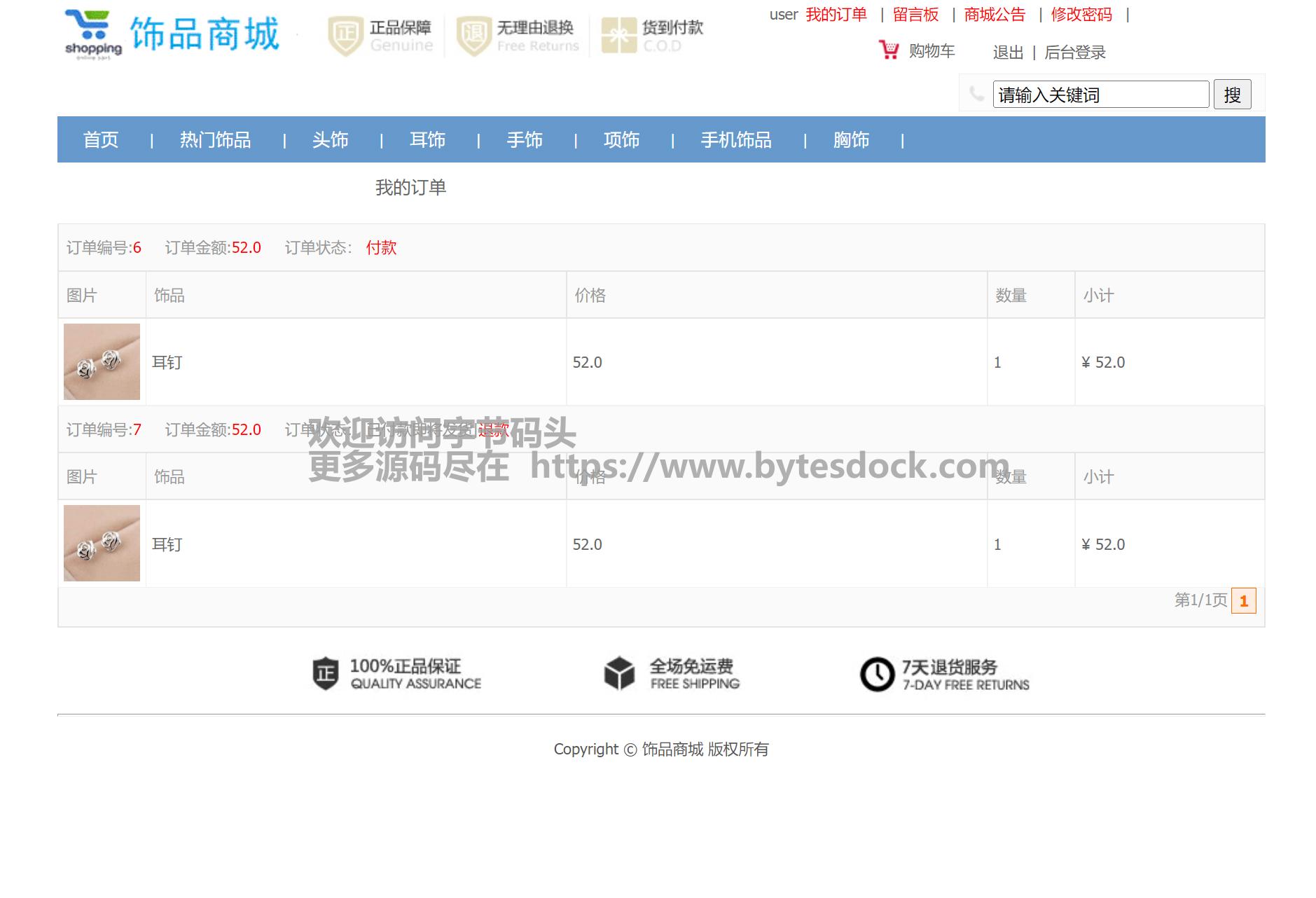Open 我的订单 link in header
This screenshot has height=898, width=1316.
(x=836, y=15)
